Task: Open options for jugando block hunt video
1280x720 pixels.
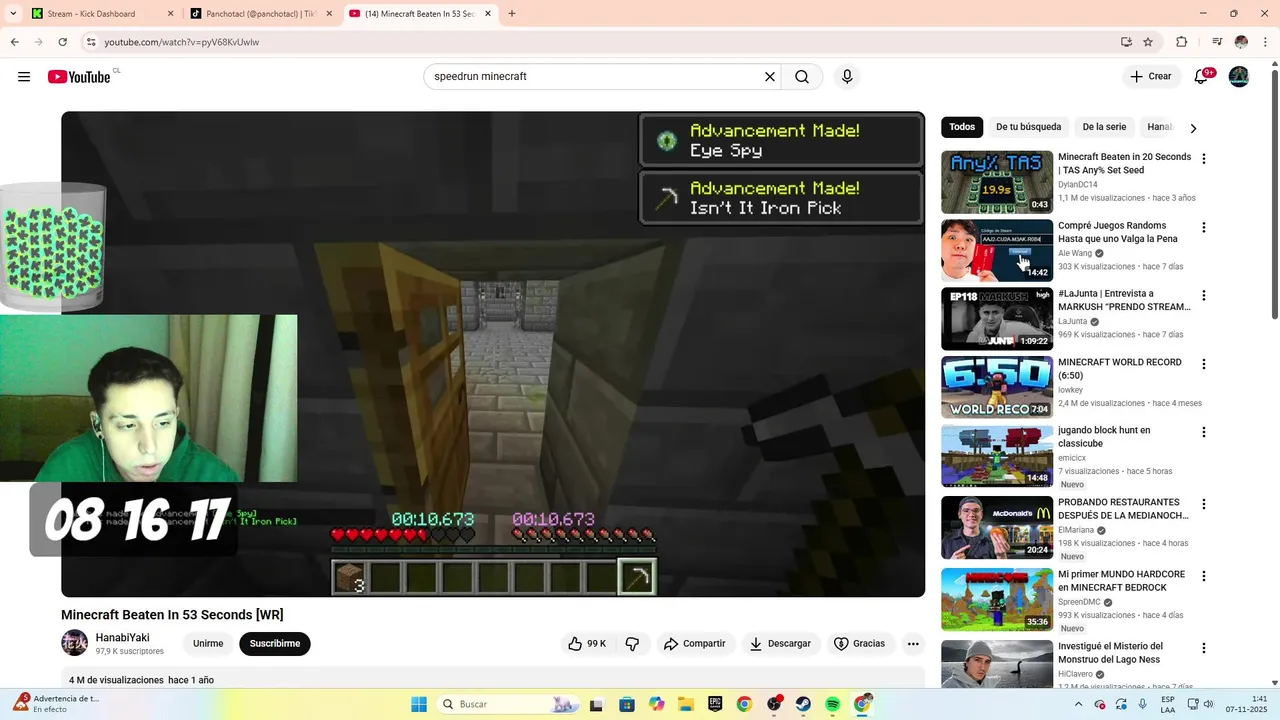Action: [x=1204, y=432]
